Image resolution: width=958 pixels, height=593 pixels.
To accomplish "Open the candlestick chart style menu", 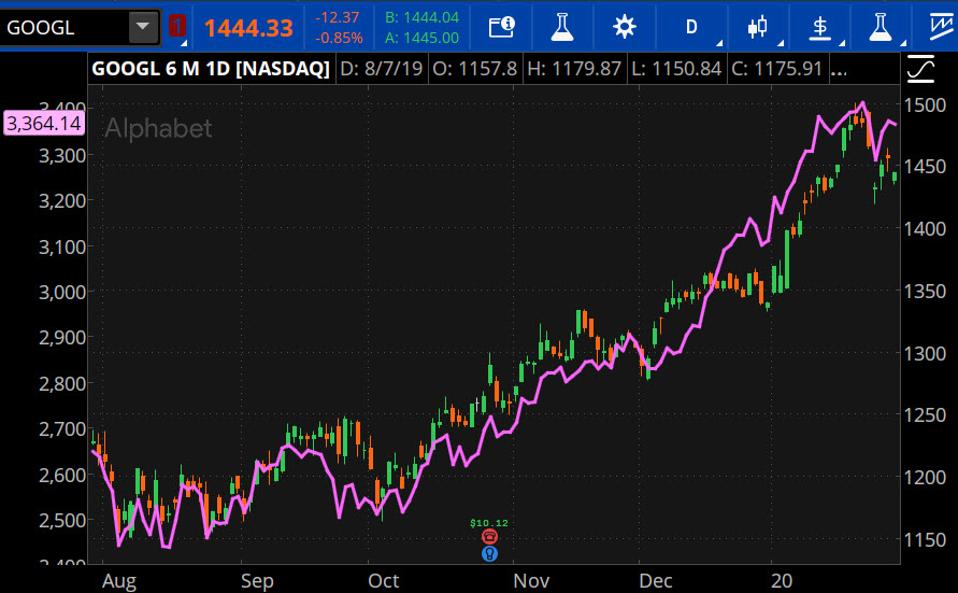I will tap(758, 27).
